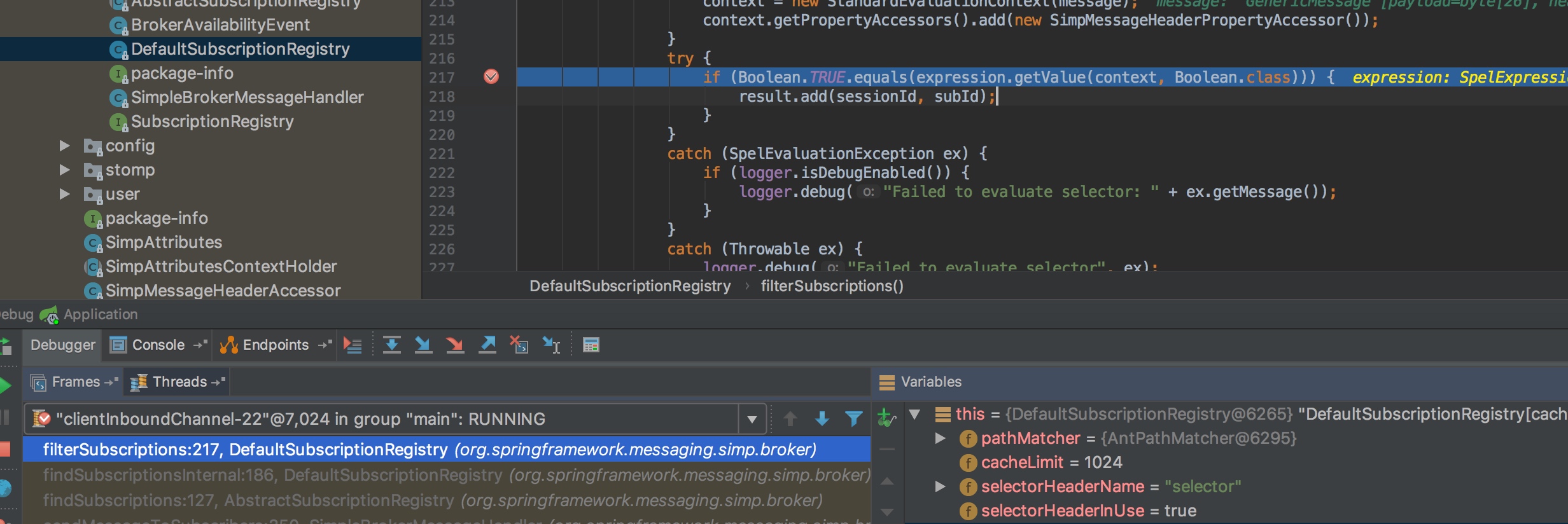Click the Step Into blue arrow icon
This screenshot has height=524, width=1568.
(423, 345)
